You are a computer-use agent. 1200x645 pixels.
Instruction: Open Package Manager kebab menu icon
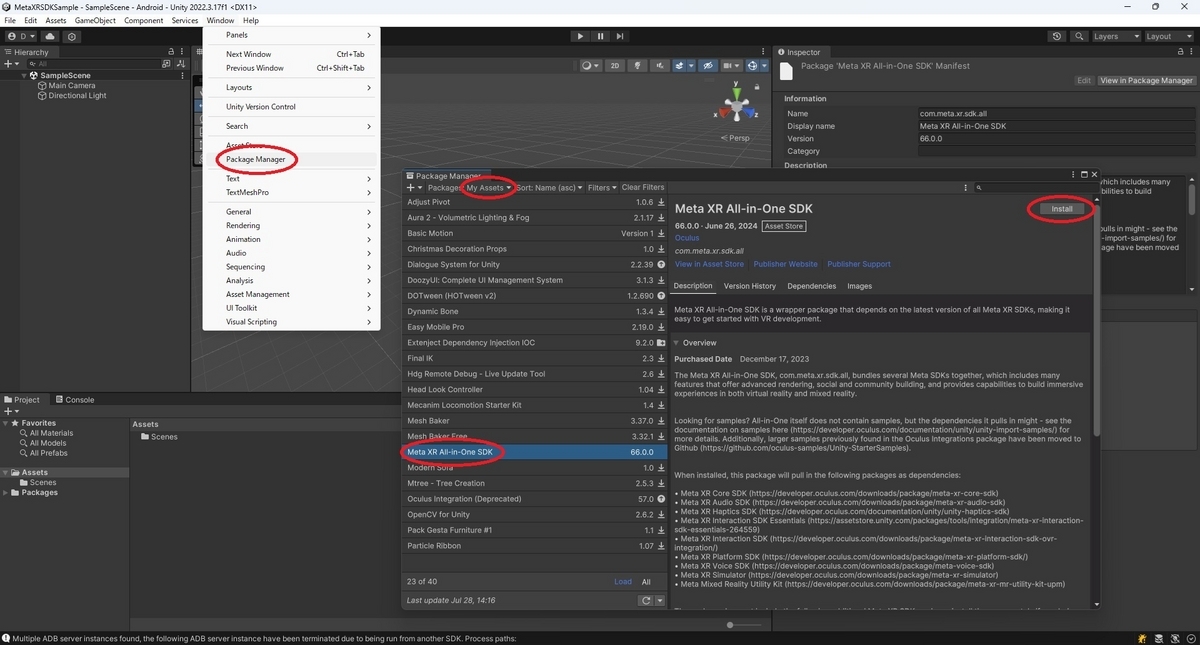click(x=965, y=187)
